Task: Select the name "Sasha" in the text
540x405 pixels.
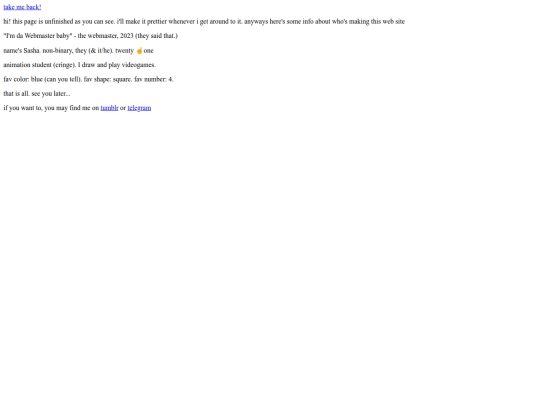Action: [x=31, y=51]
